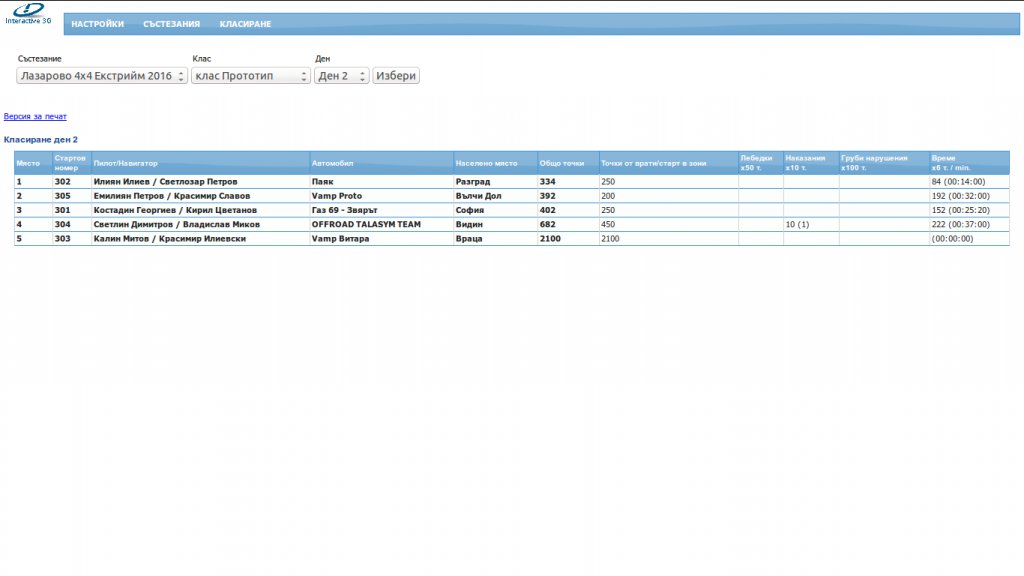
Task: Click start number 303
Action: click(63, 239)
